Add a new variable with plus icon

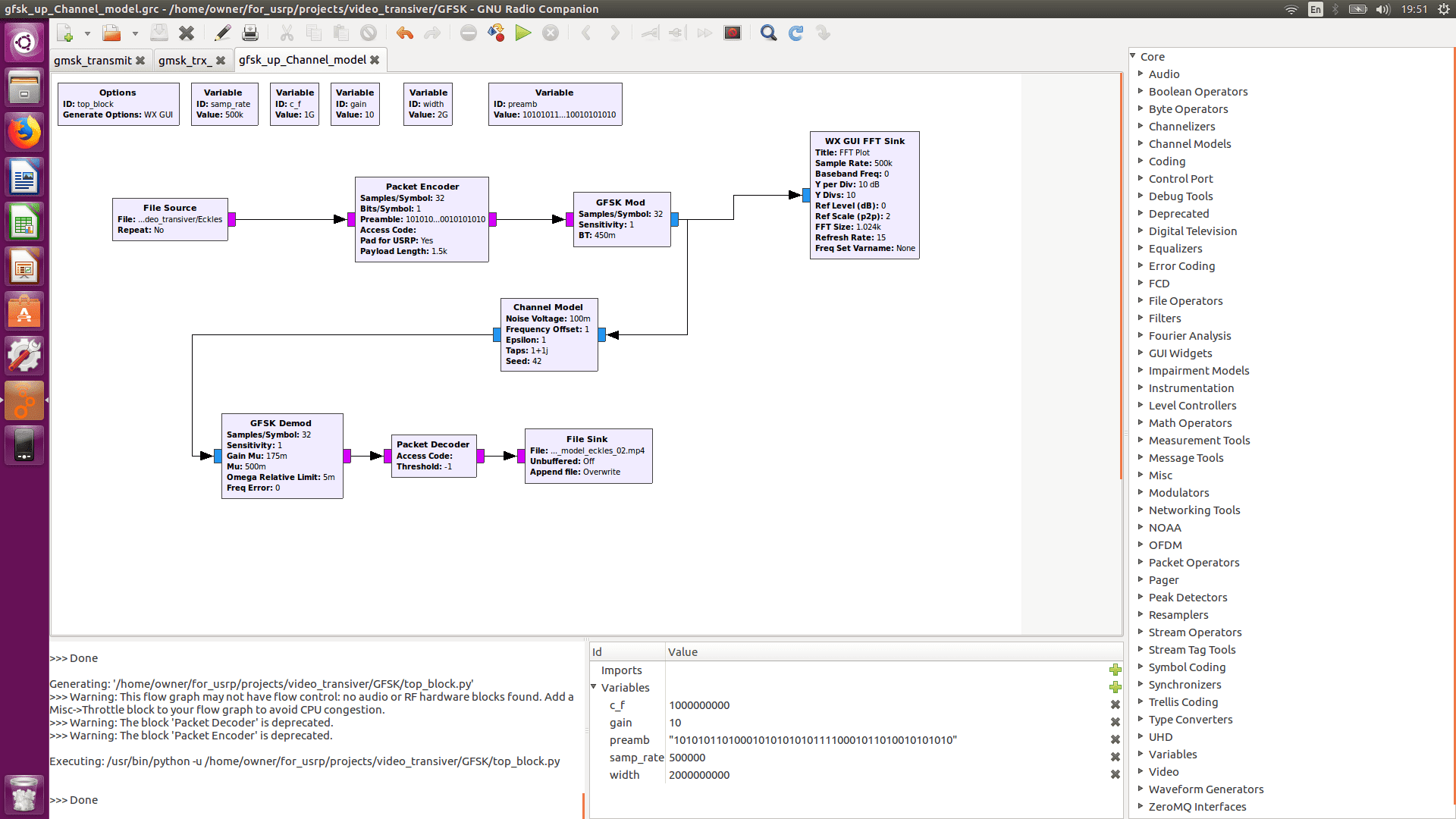pyautogui.click(x=1115, y=687)
